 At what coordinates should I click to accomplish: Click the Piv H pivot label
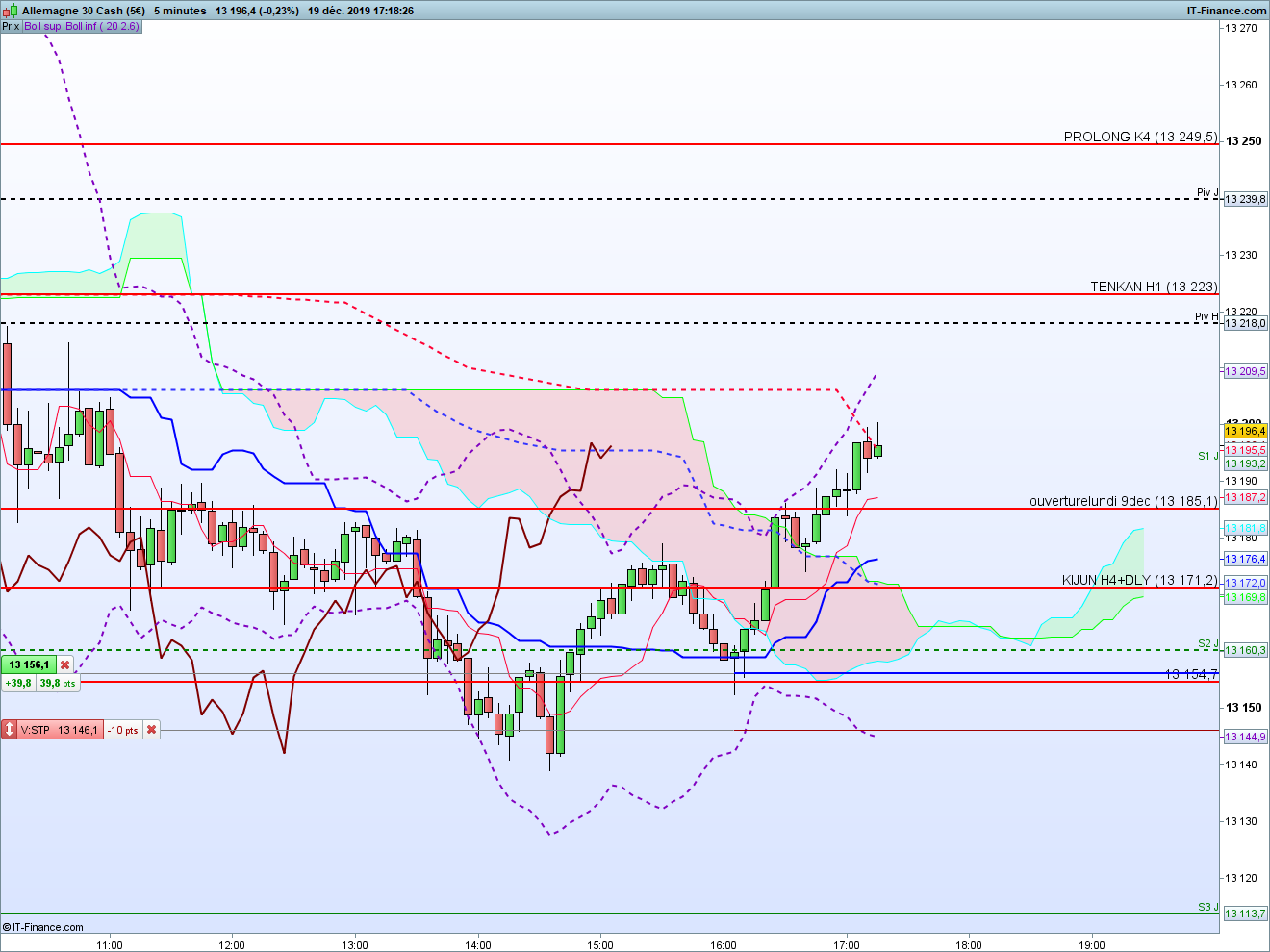1206,316
